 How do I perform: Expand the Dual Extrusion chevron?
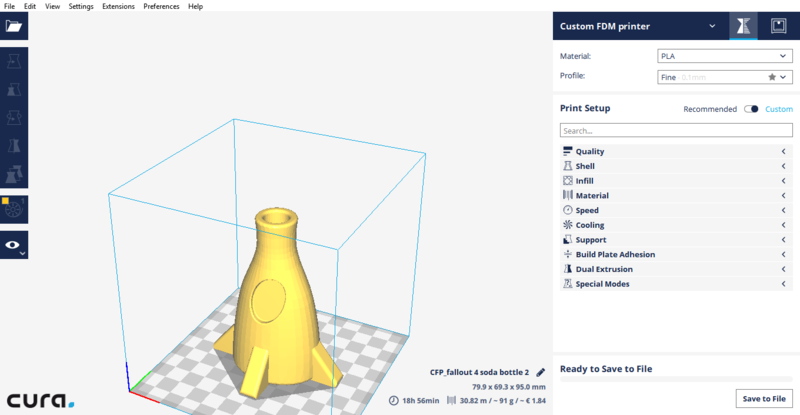(x=783, y=269)
